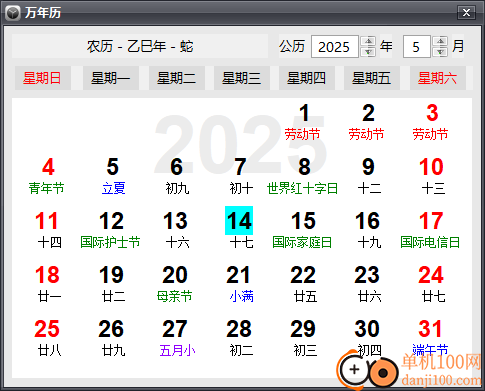Click the 星期四 column header
Screen dimensions: 485x391
(307, 78)
